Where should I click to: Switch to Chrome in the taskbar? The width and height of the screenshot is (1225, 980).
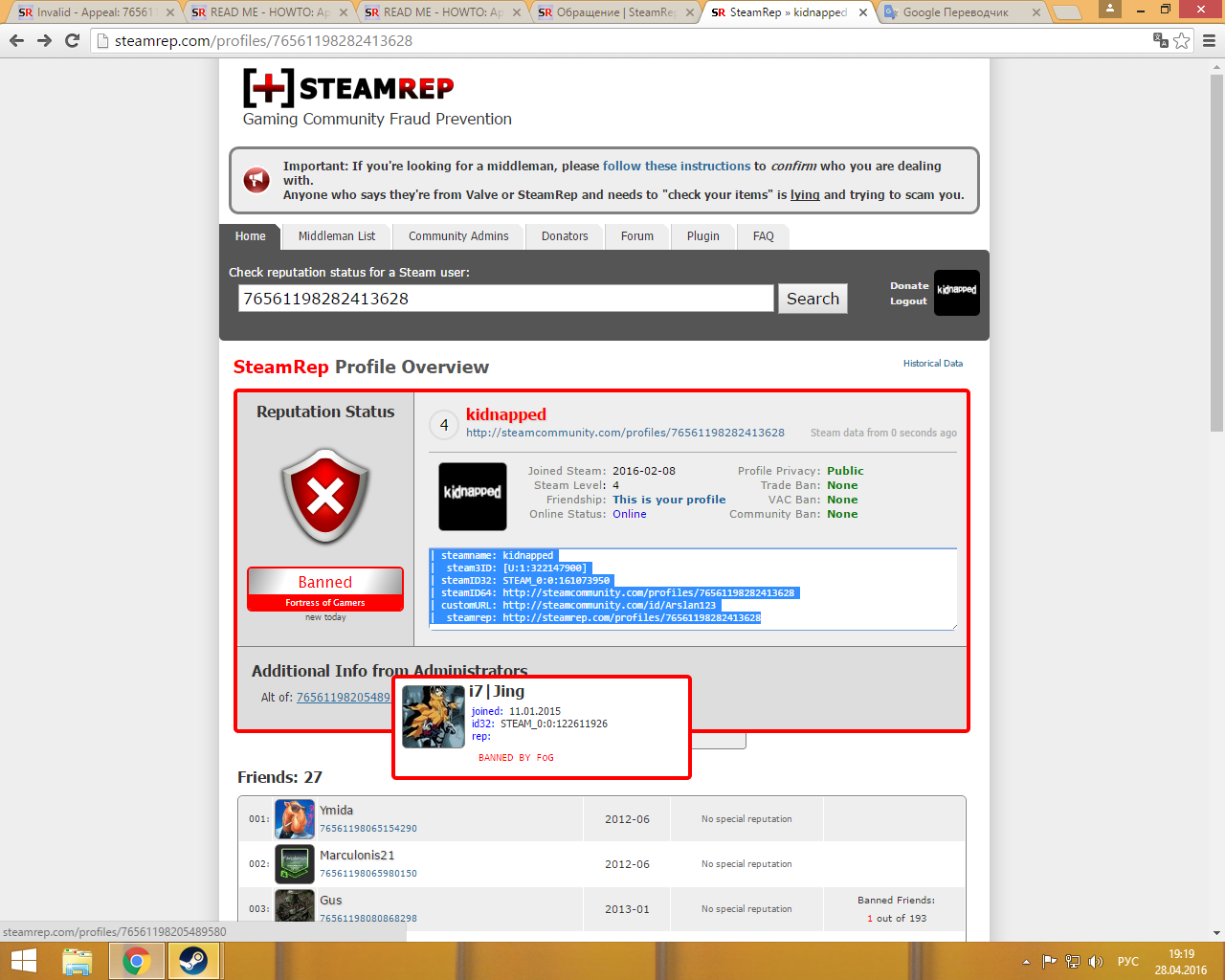(136, 961)
